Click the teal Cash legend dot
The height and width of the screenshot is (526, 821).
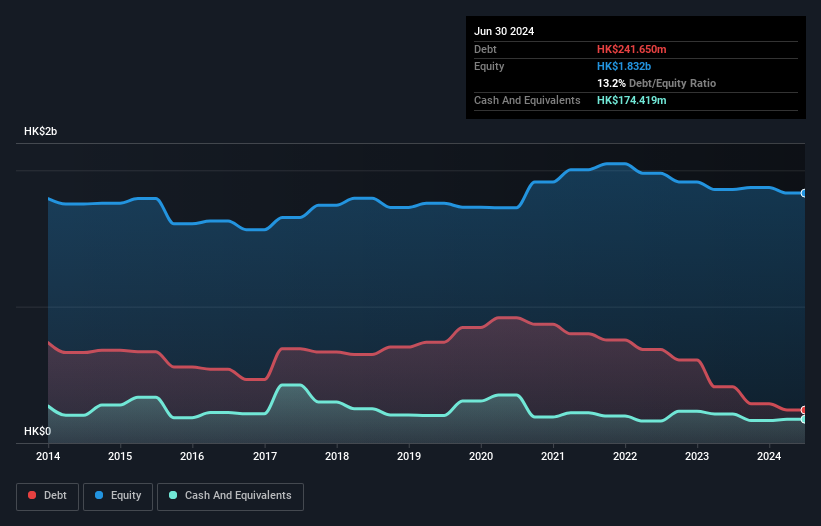173,495
